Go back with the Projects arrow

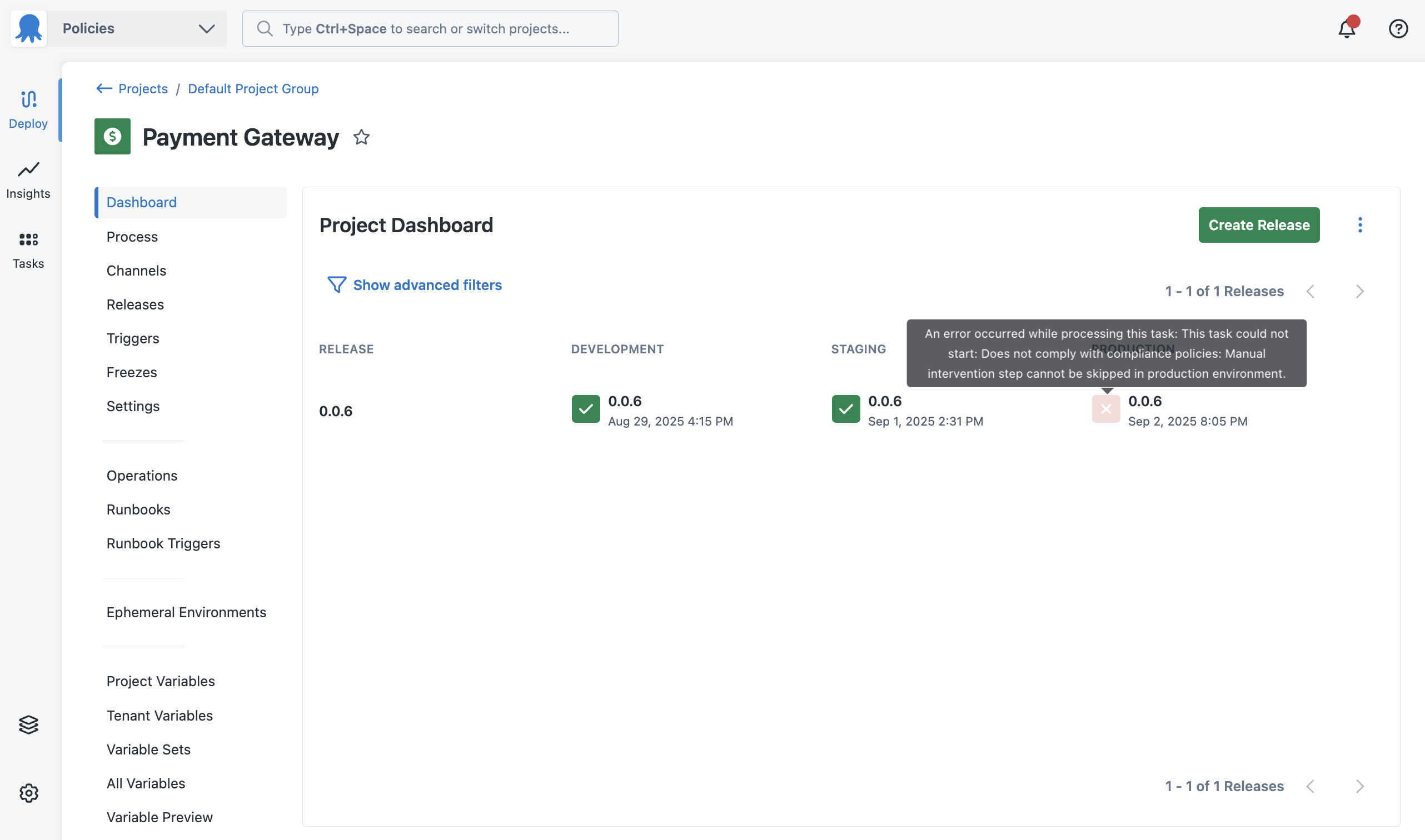103,88
